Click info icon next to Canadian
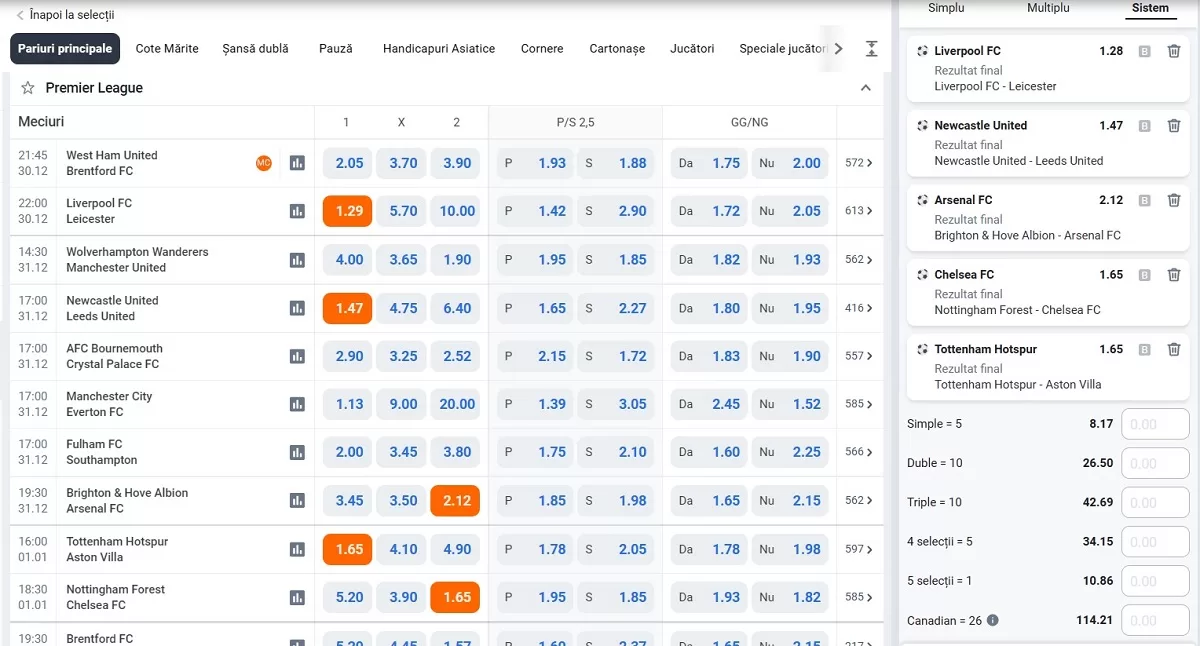The width and height of the screenshot is (1200, 646). [993, 620]
